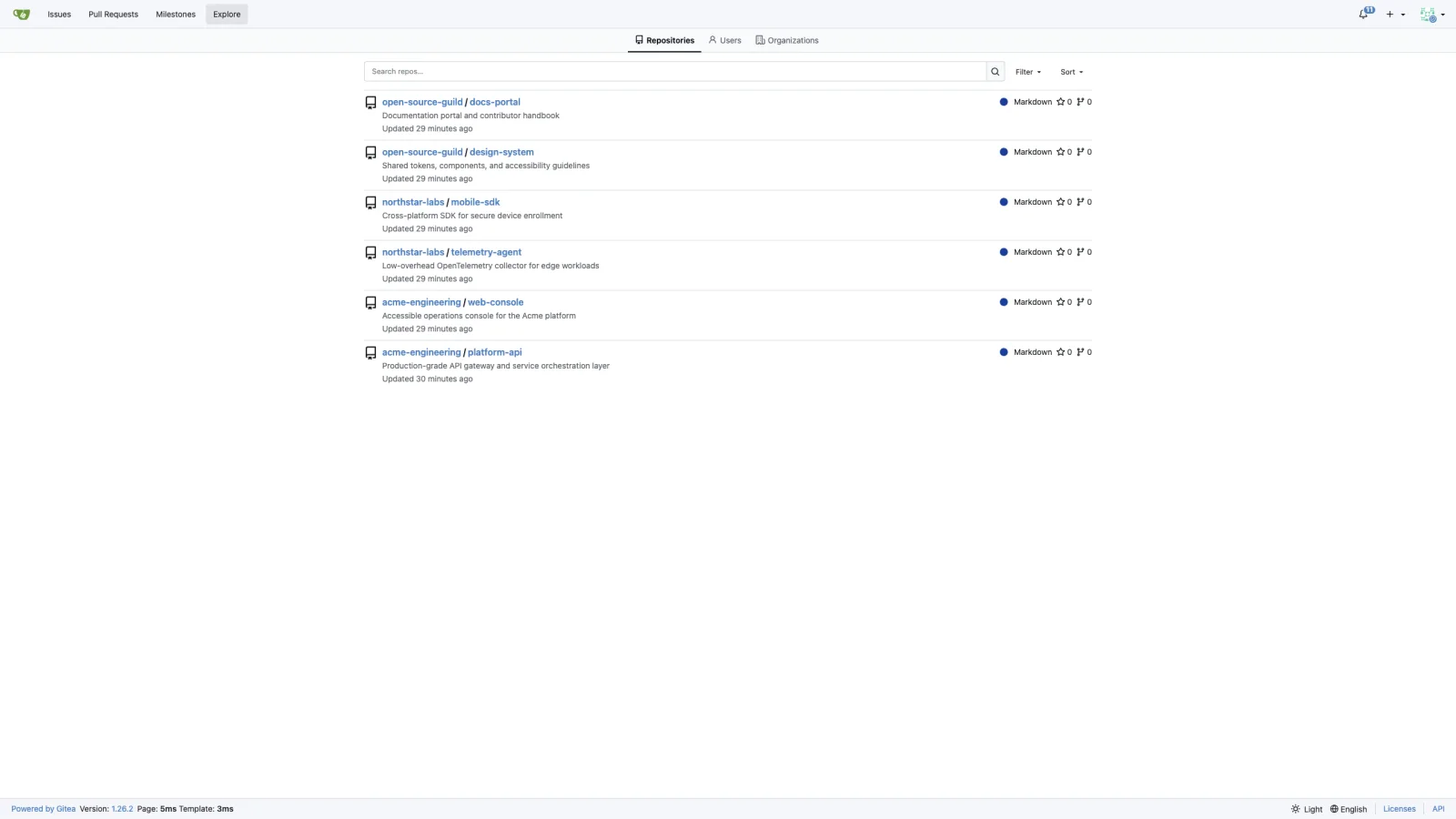Click the search magnifier button
1456x819 pixels.
tap(995, 72)
